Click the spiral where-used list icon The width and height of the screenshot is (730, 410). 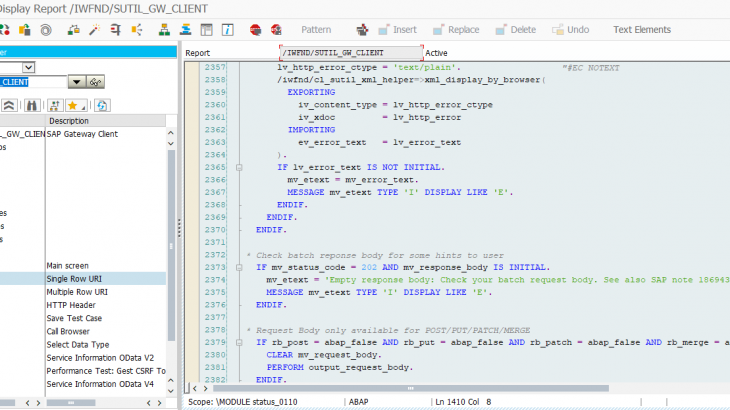pos(46,30)
